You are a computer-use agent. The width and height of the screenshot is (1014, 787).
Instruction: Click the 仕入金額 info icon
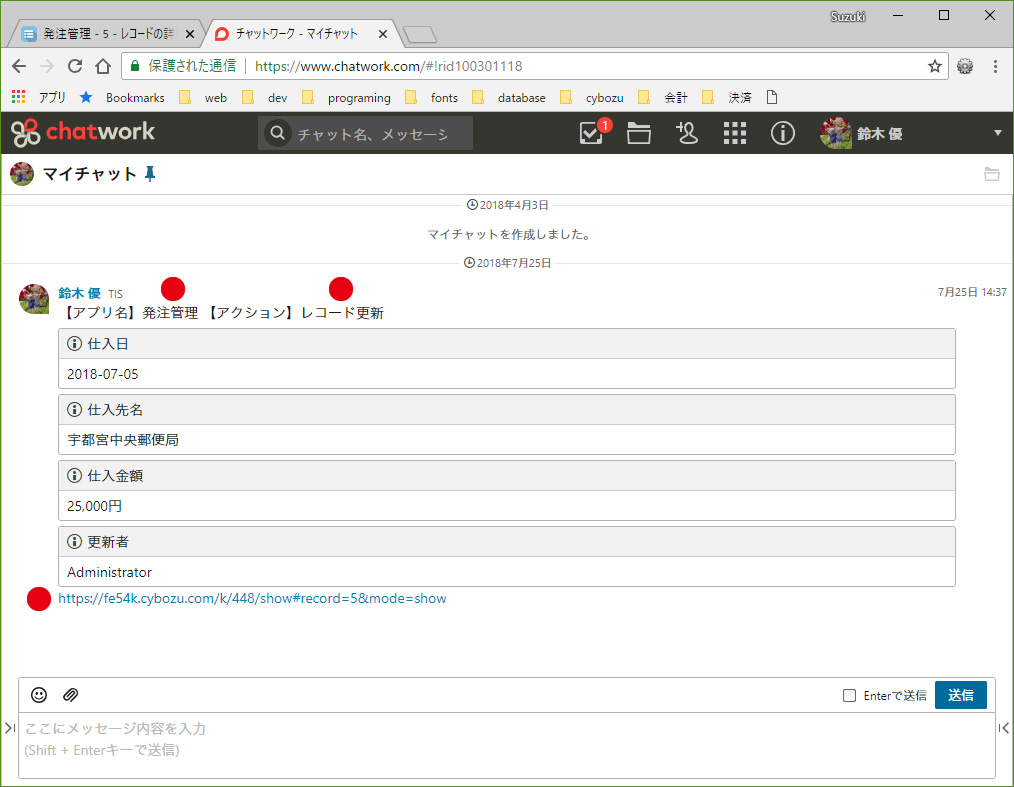pos(74,475)
